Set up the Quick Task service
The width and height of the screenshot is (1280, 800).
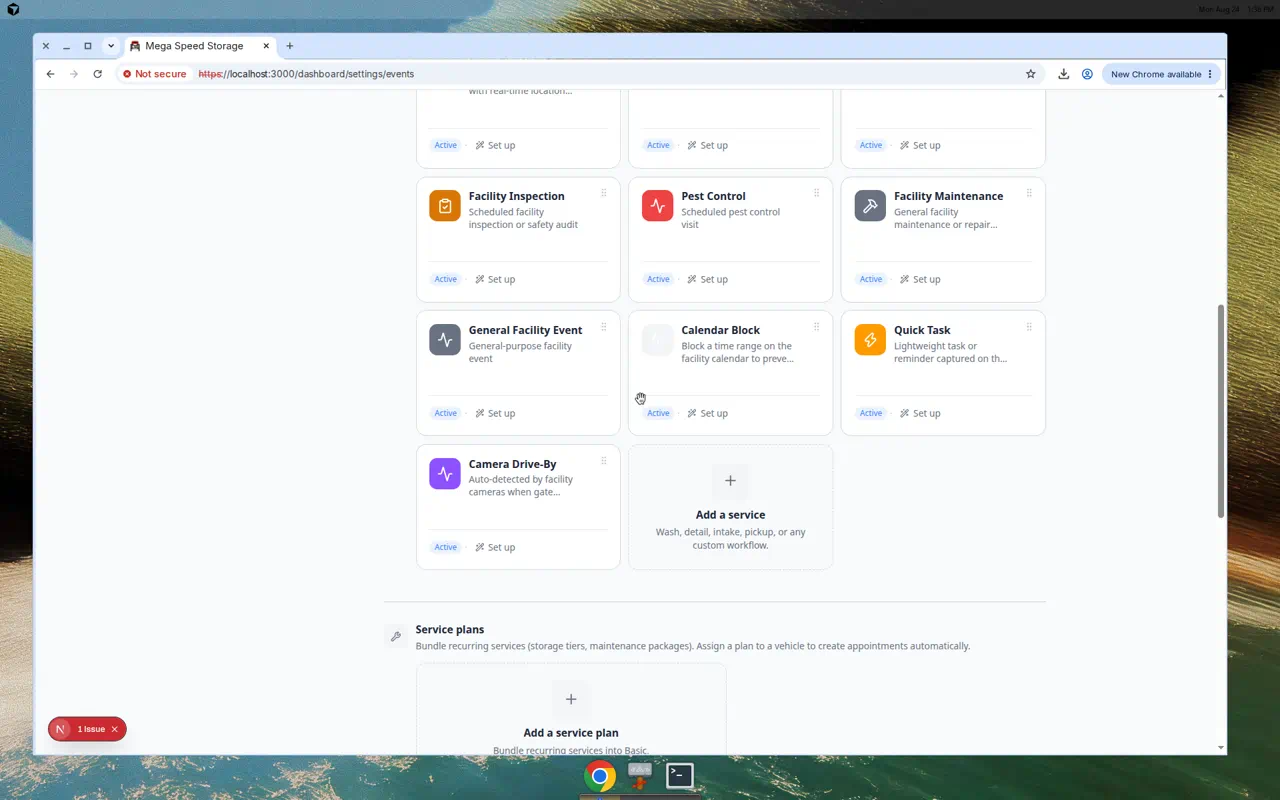[920, 413]
